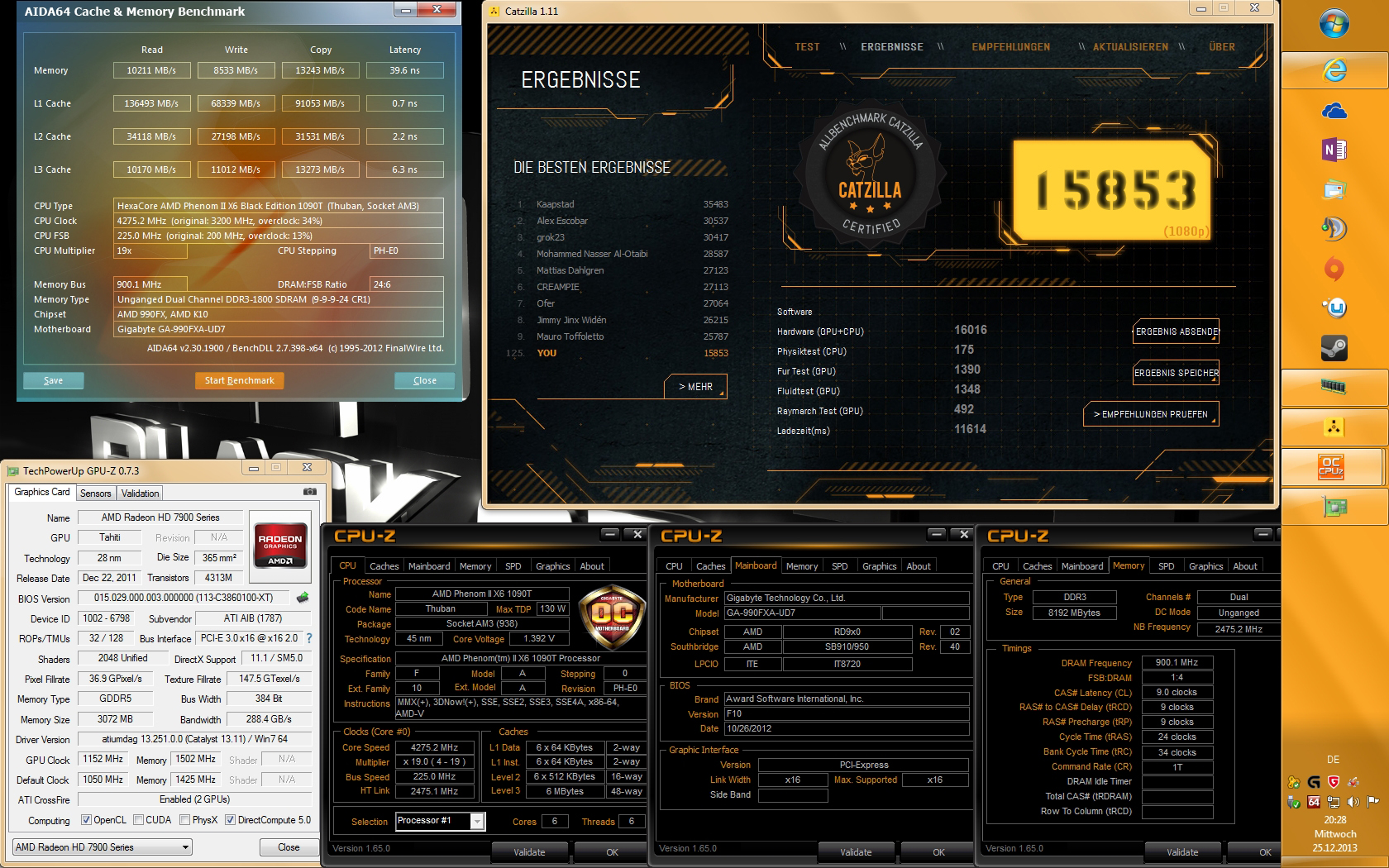Click the BIOS save chip icon in GPU-Z

[x=303, y=598]
